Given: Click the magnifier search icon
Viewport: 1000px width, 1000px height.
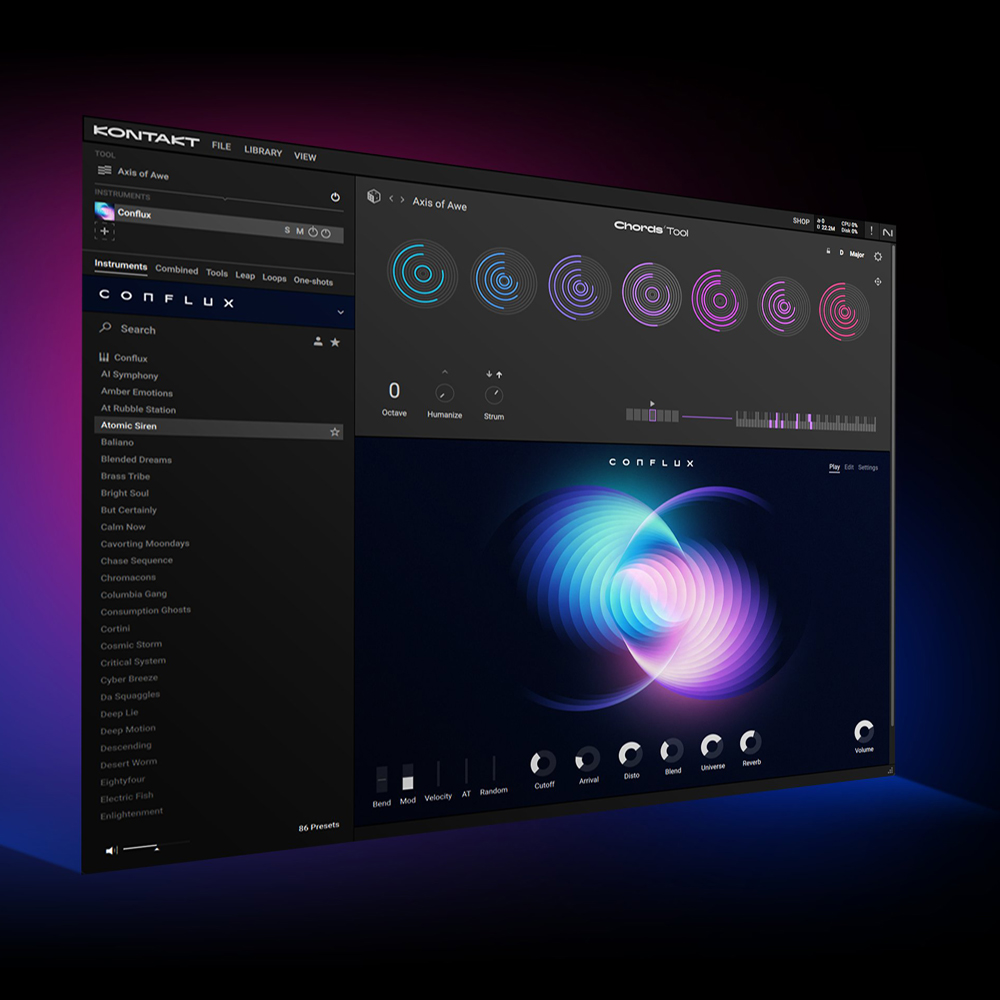Looking at the screenshot, I should click(x=105, y=327).
